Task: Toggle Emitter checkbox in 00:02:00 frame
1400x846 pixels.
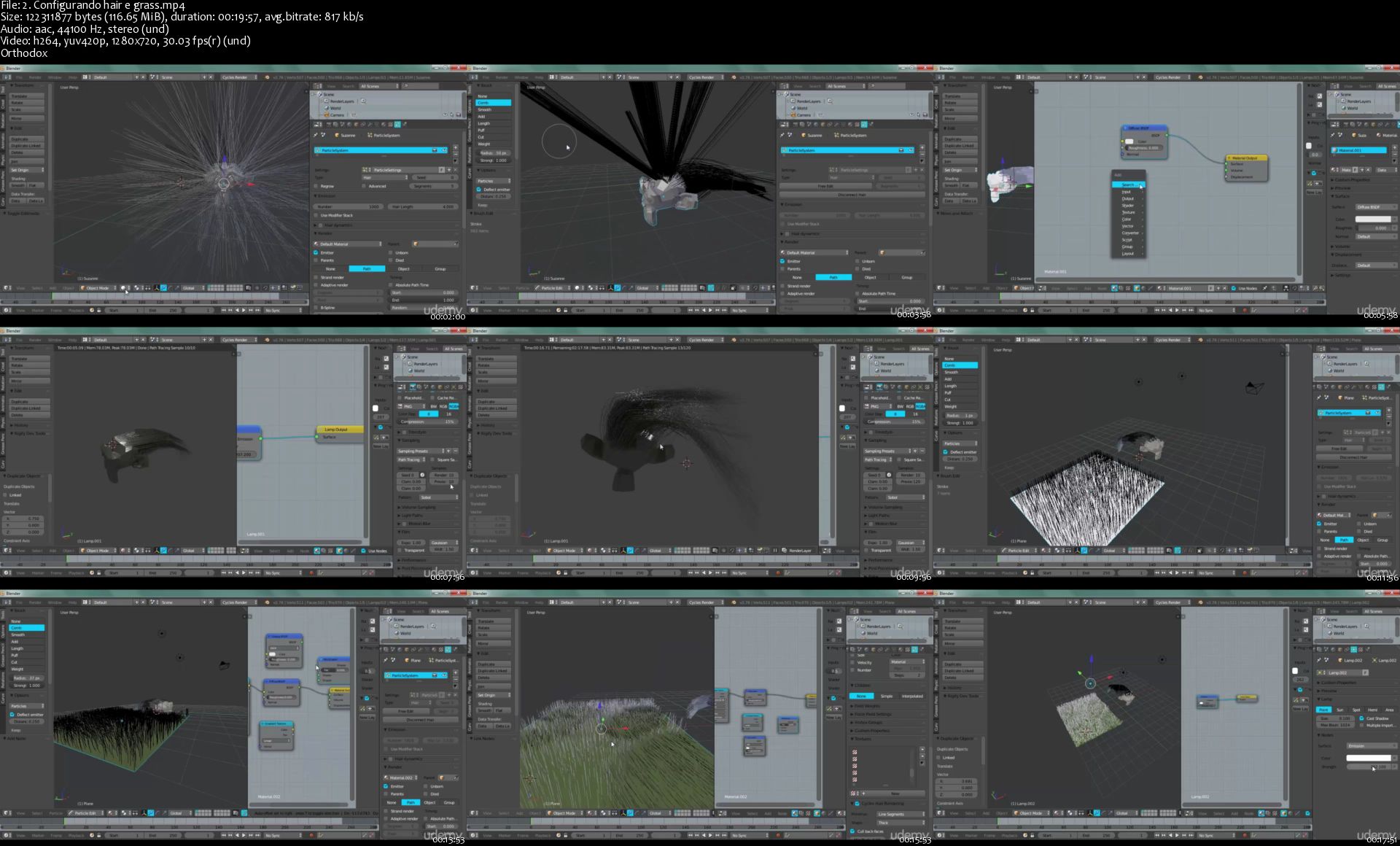Action: coord(316,252)
